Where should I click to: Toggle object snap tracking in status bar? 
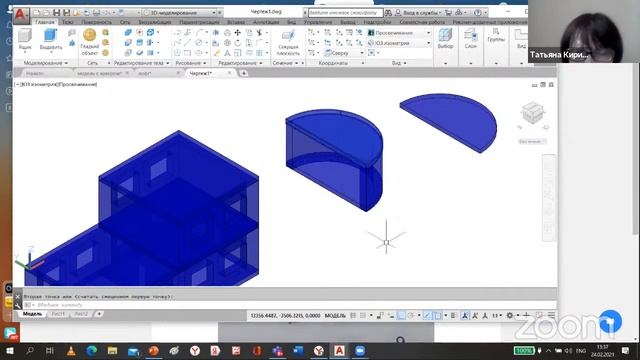pyautogui.click(x=427, y=316)
